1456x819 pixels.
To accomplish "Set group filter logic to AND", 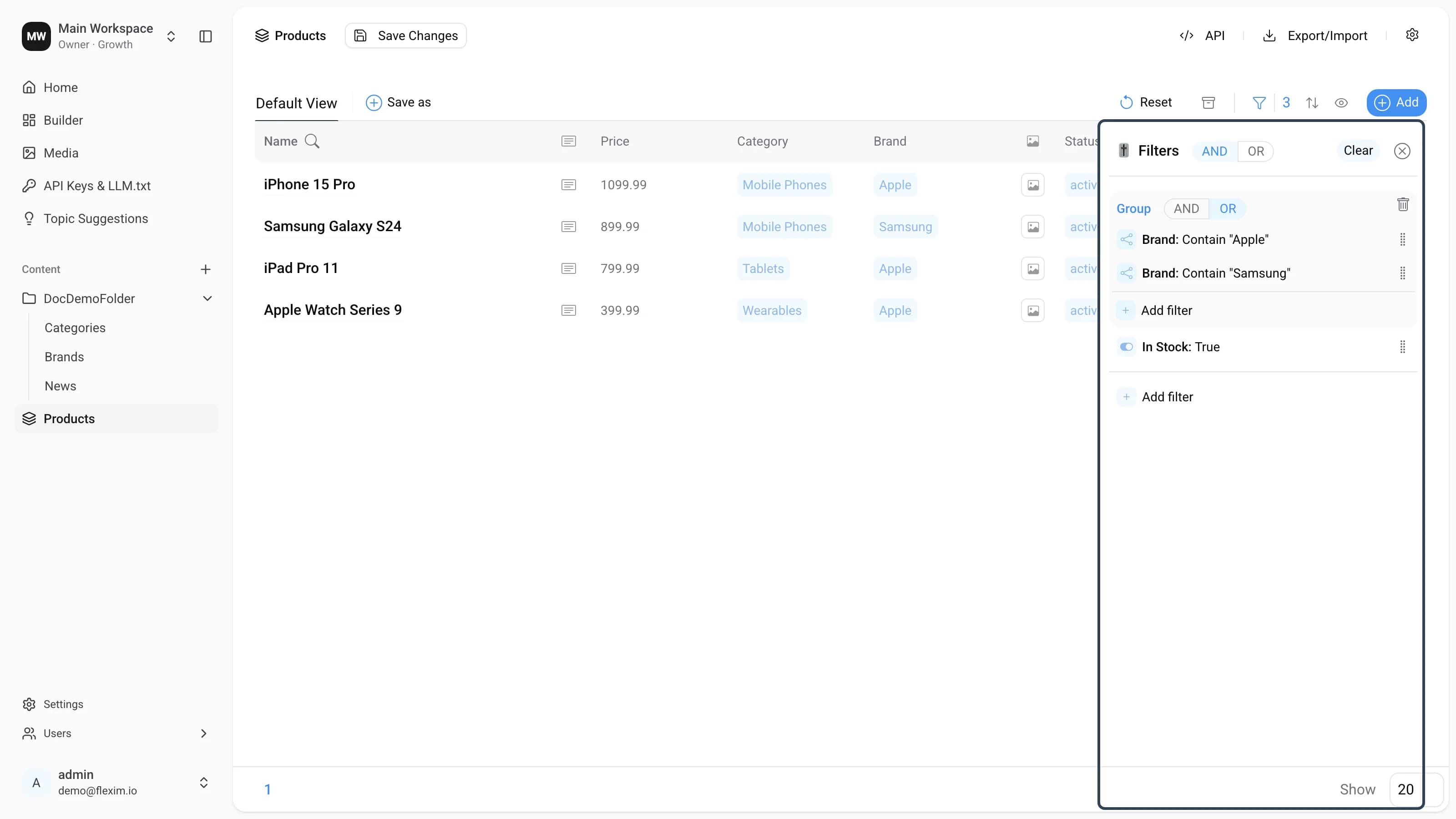I will coord(1186,209).
